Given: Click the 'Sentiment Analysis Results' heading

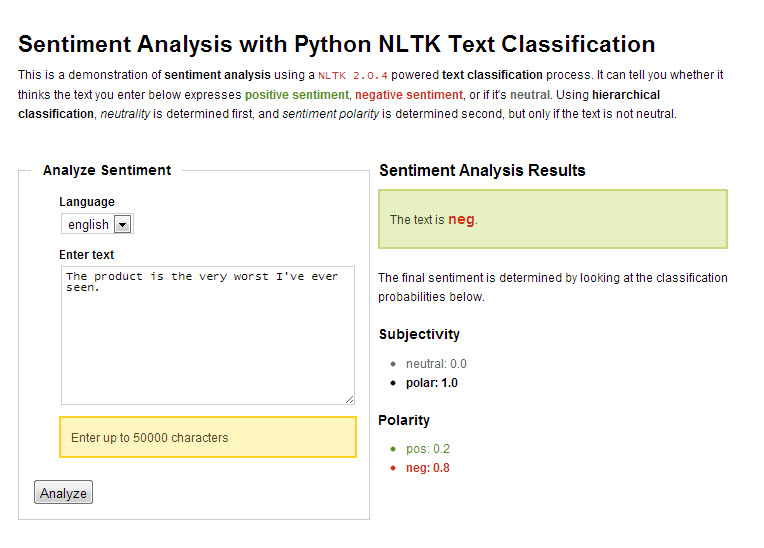Looking at the screenshot, I should point(482,170).
